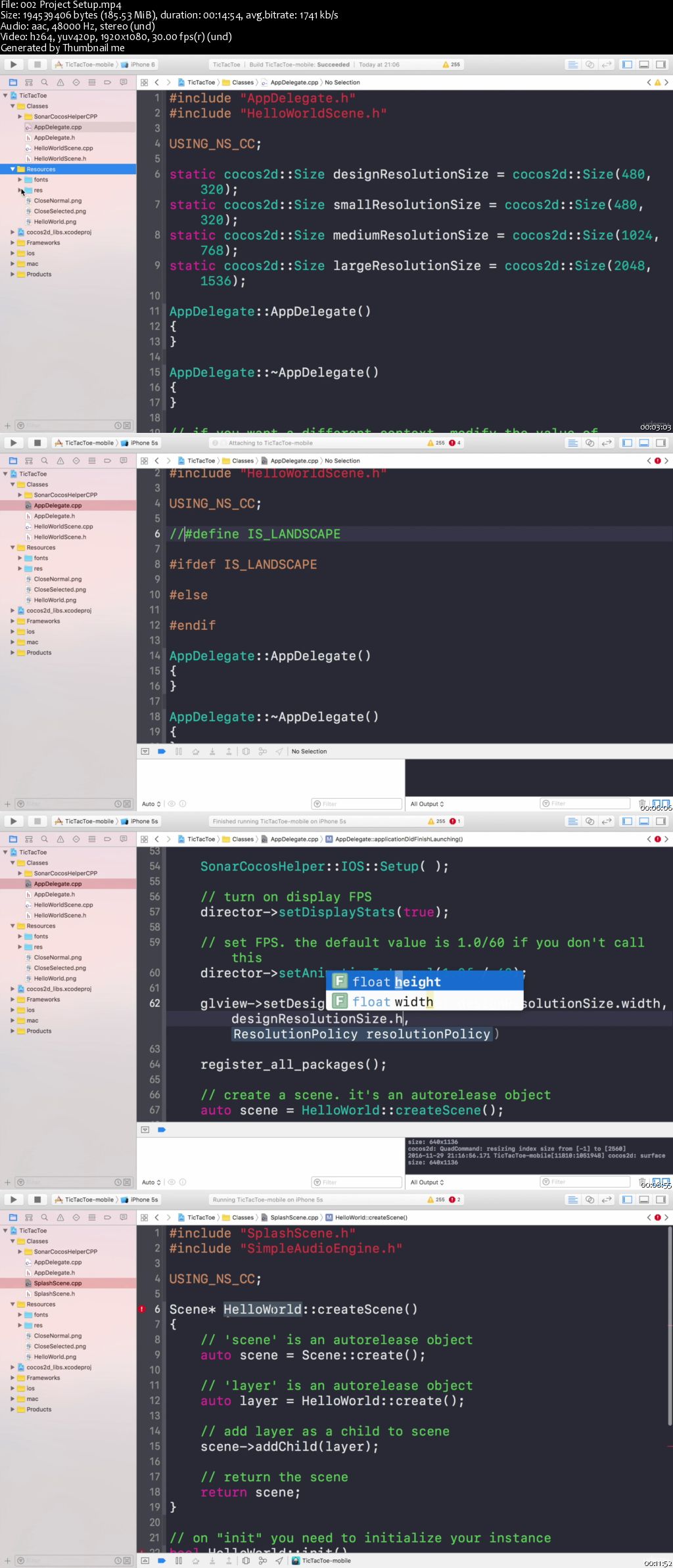Click Debug view hierarchy in Attaching frame
Image resolution: width=673 pixels, height=1568 pixels.
tap(246, 751)
